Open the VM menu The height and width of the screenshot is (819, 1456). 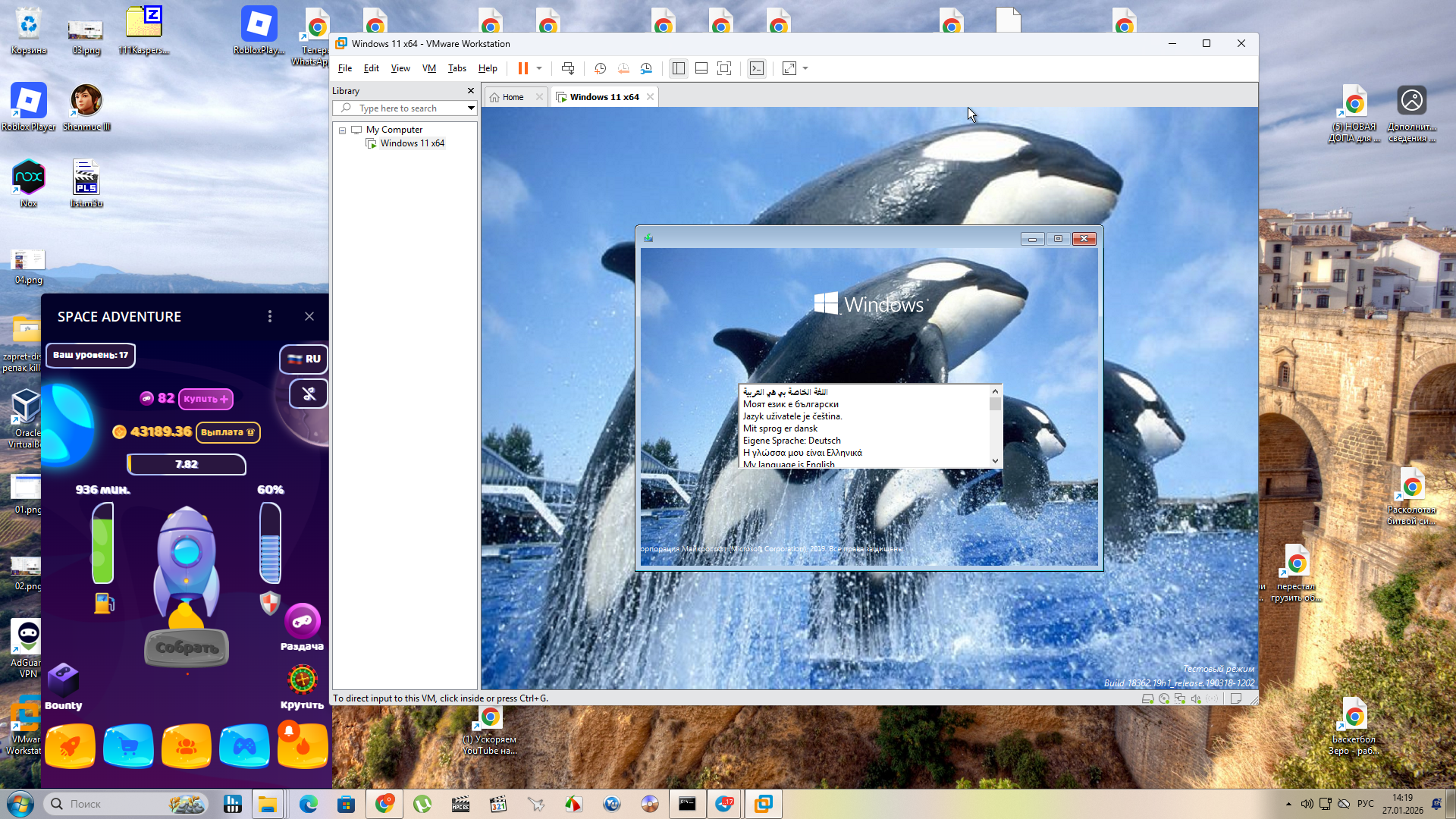click(x=429, y=68)
